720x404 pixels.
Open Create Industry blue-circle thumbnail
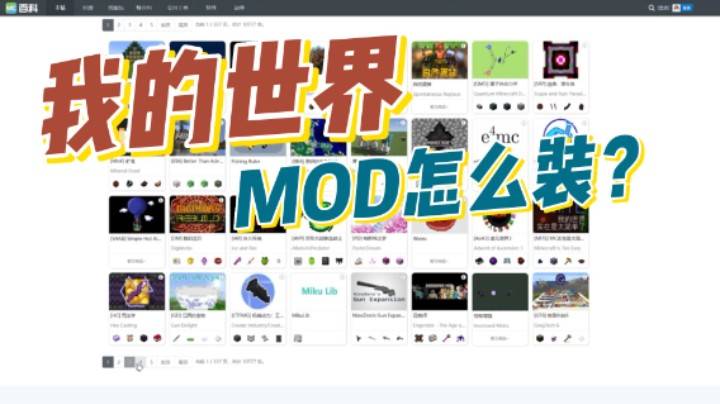coord(258,292)
